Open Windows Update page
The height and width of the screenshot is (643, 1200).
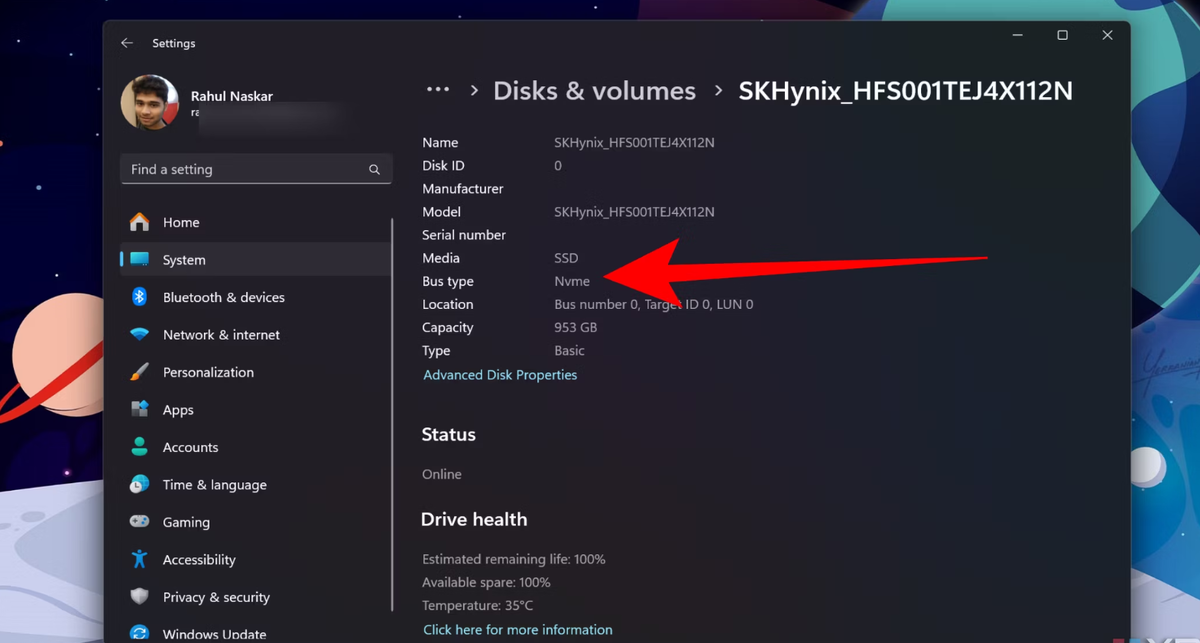click(x=255, y=633)
